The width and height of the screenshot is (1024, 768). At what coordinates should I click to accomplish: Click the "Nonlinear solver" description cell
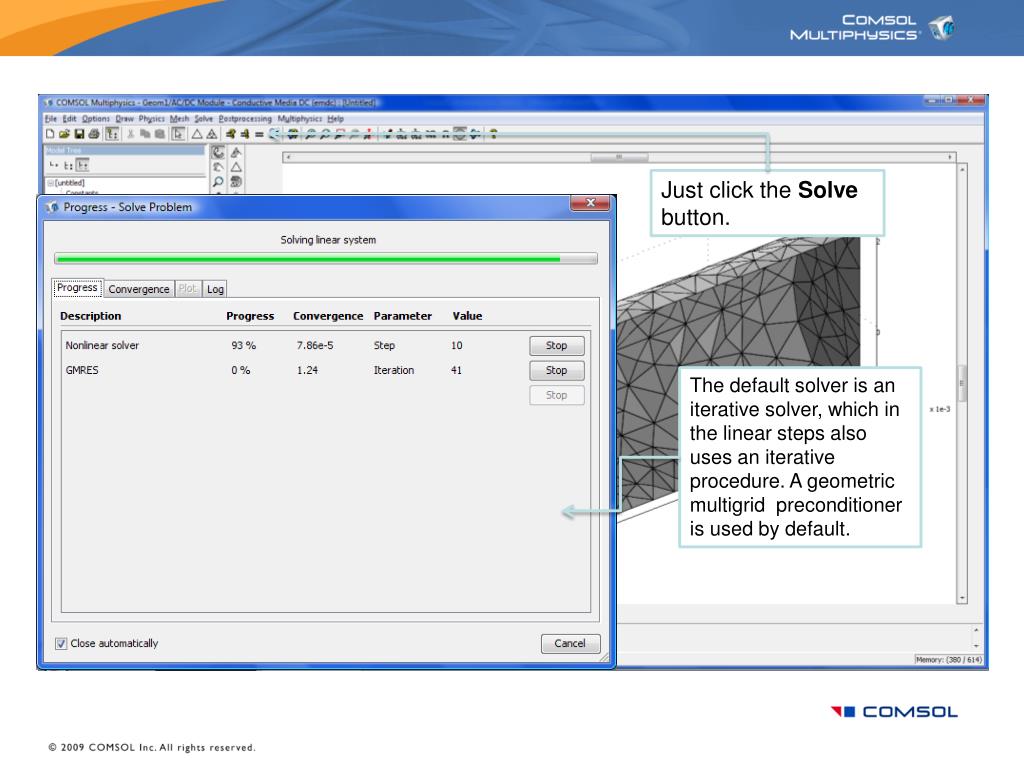point(102,345)
